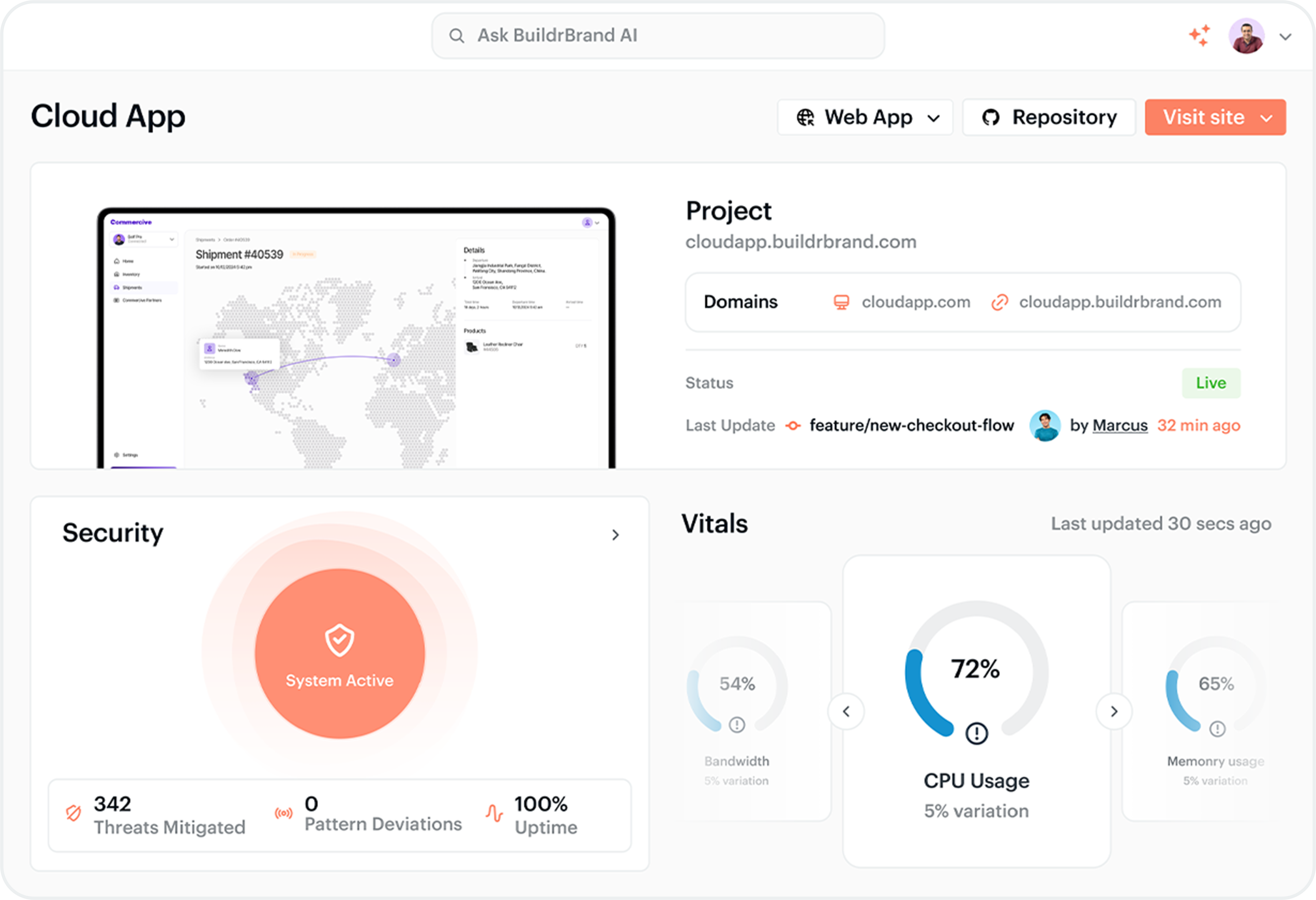The image size is (1316, 900).
Task: Click the Uptime pulse icon
Action: tap(494, 813)
